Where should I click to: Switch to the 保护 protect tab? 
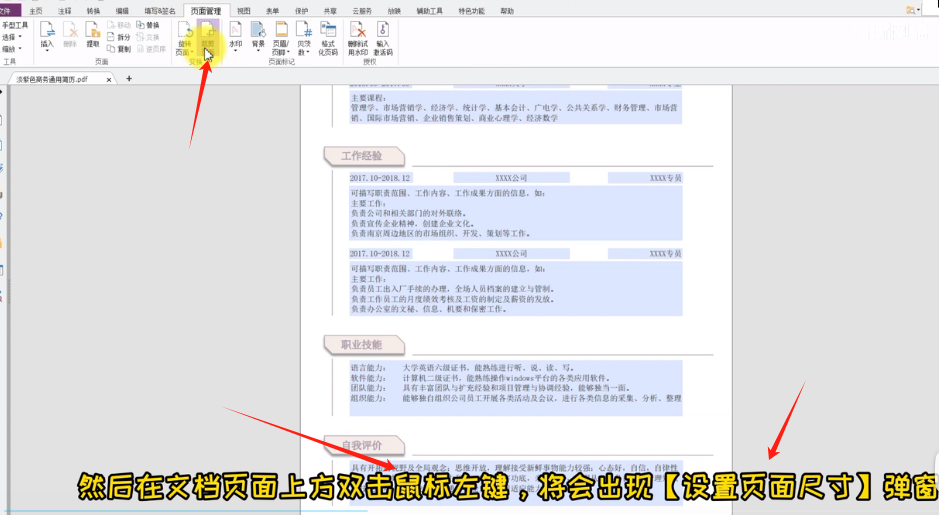[301, 11]
